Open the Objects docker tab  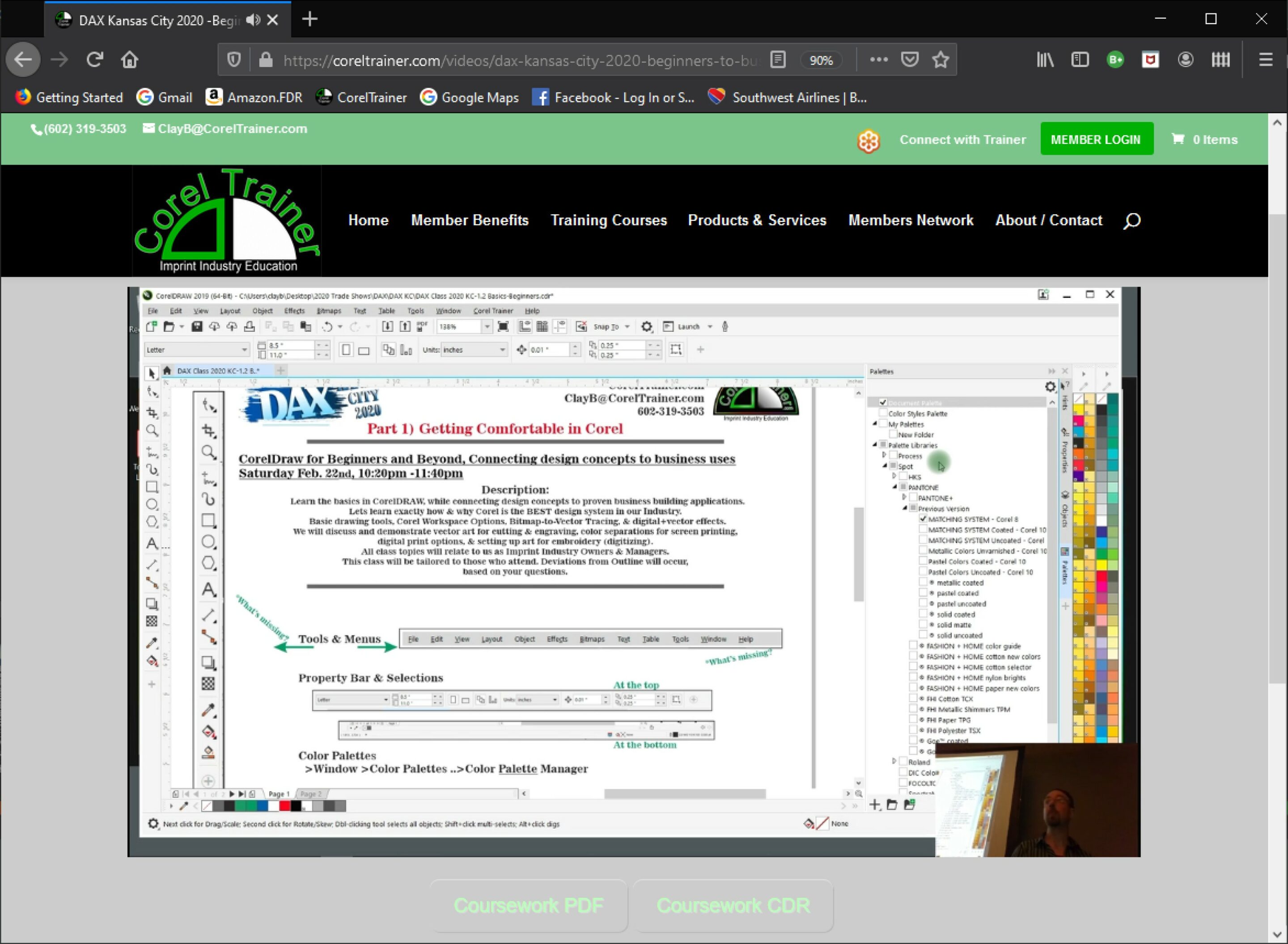click(x=1064, y=508)
